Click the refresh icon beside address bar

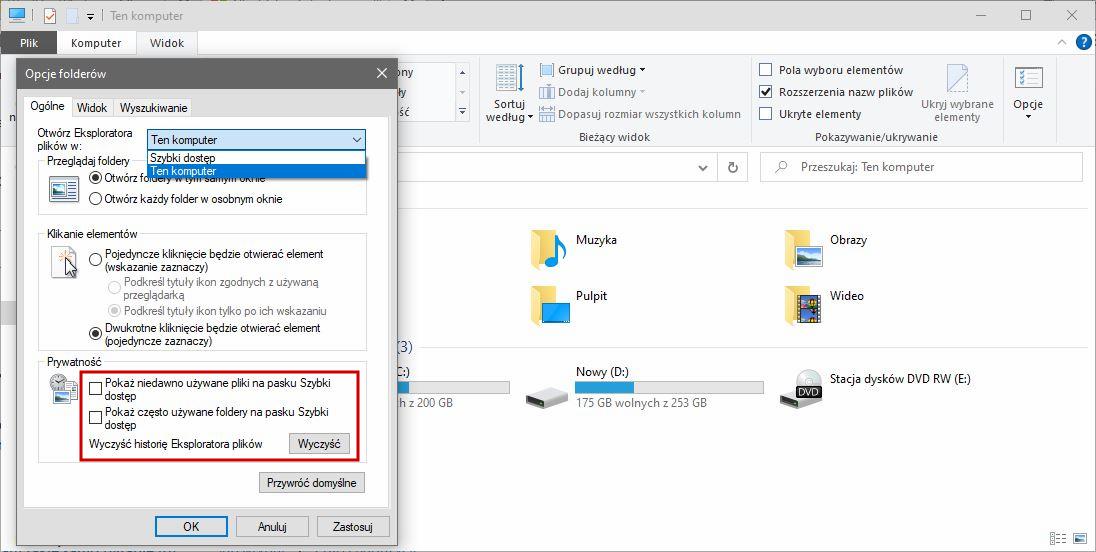pyautogui.click(x=733, y=168)
